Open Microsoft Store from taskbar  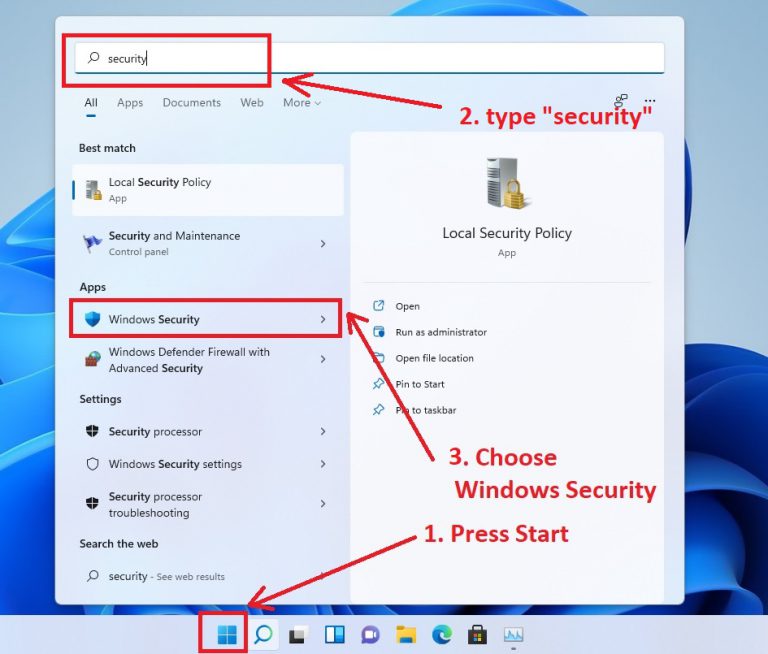tap(477, 635)
